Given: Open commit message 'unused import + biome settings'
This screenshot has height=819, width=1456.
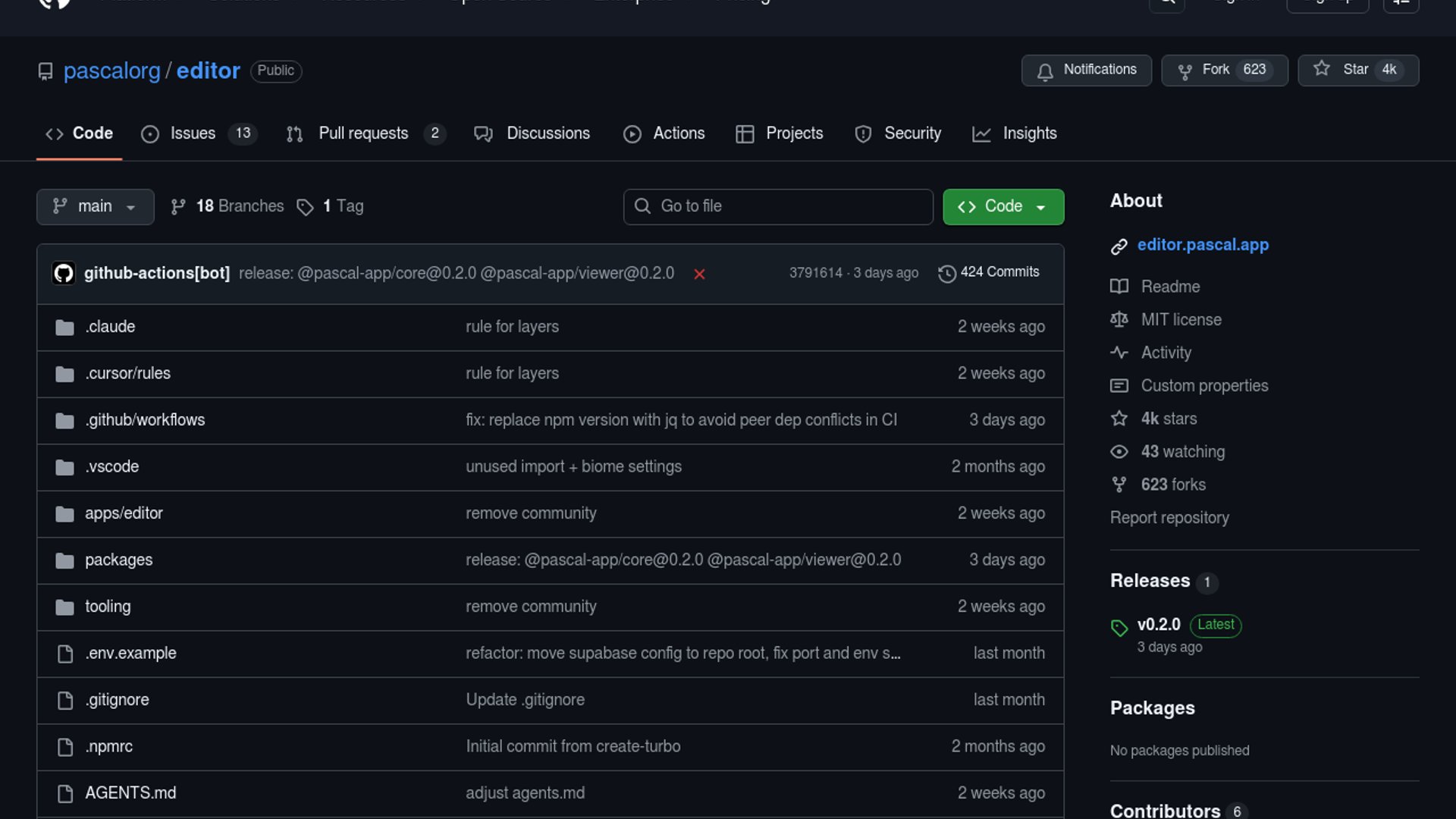Looking at the screenshot, I should (x=573, y=467).
